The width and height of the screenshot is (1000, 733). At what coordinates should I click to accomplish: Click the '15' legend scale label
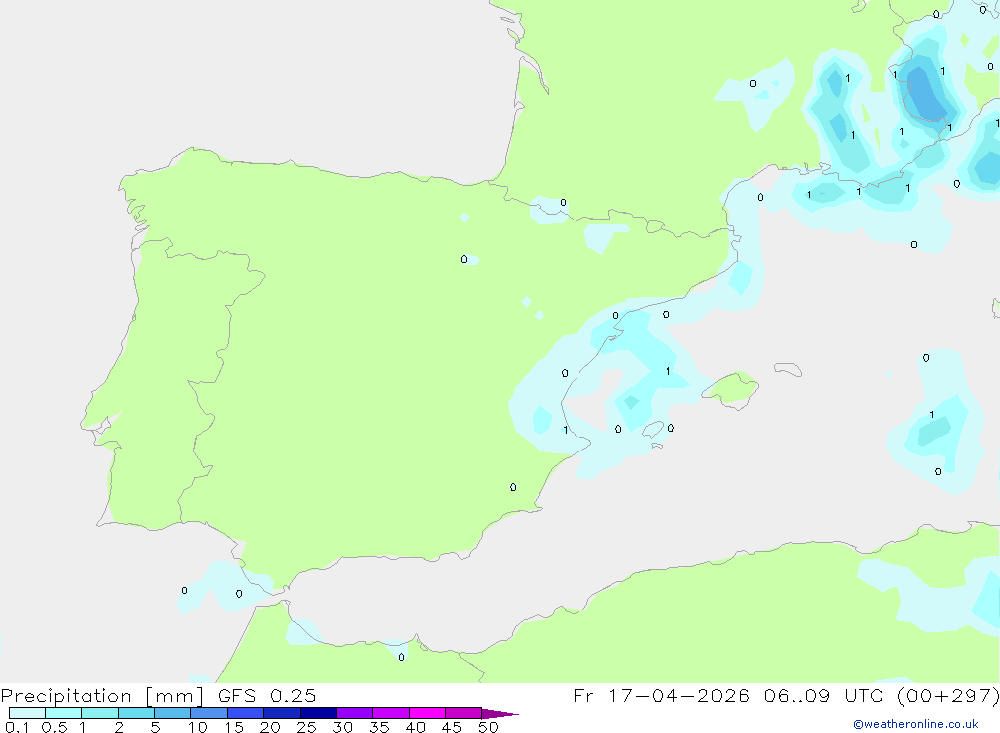pyautogui.click(x=234, y=727)
